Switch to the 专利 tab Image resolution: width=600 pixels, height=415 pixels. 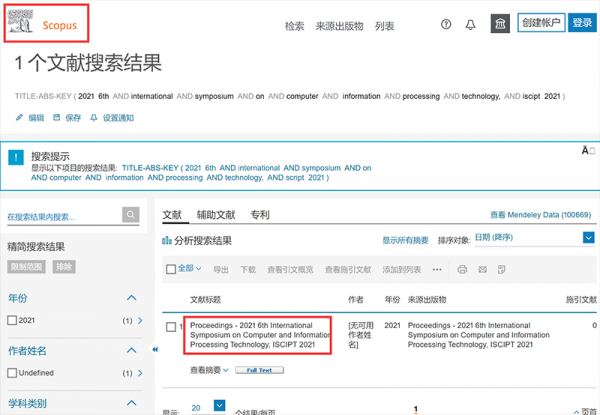pyautogui.click(x=259, y=214)
